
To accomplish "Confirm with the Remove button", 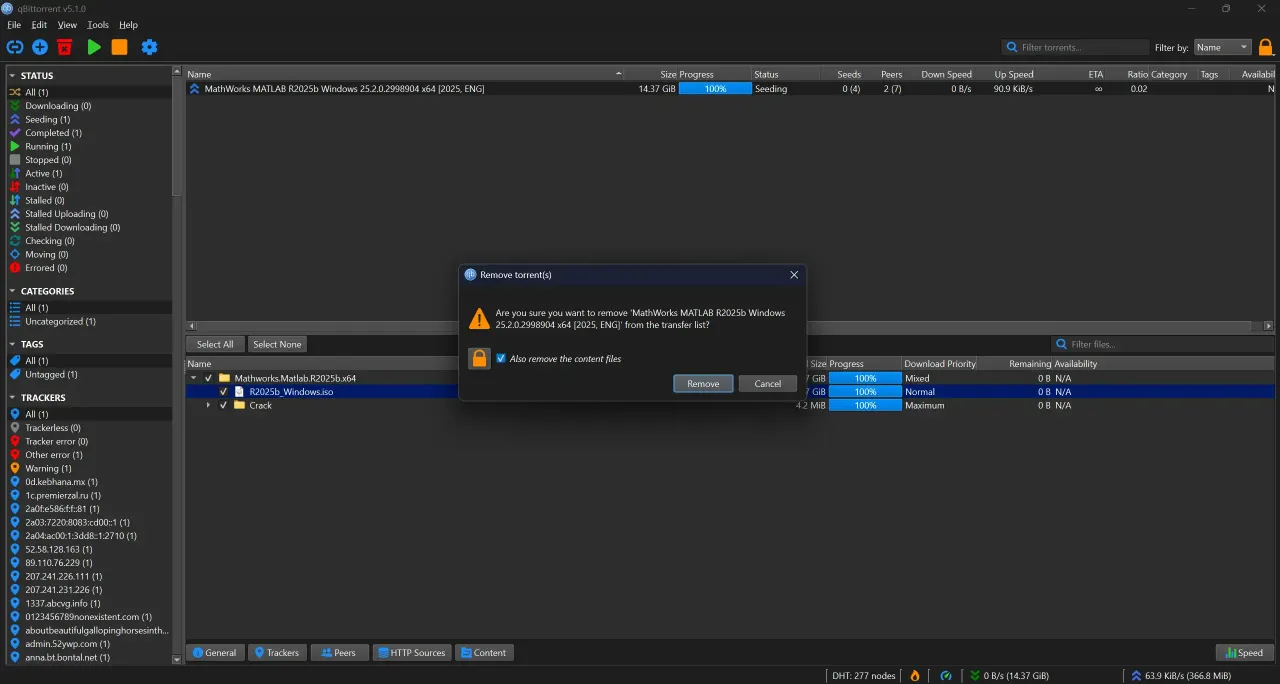I will tap(703, 384).
